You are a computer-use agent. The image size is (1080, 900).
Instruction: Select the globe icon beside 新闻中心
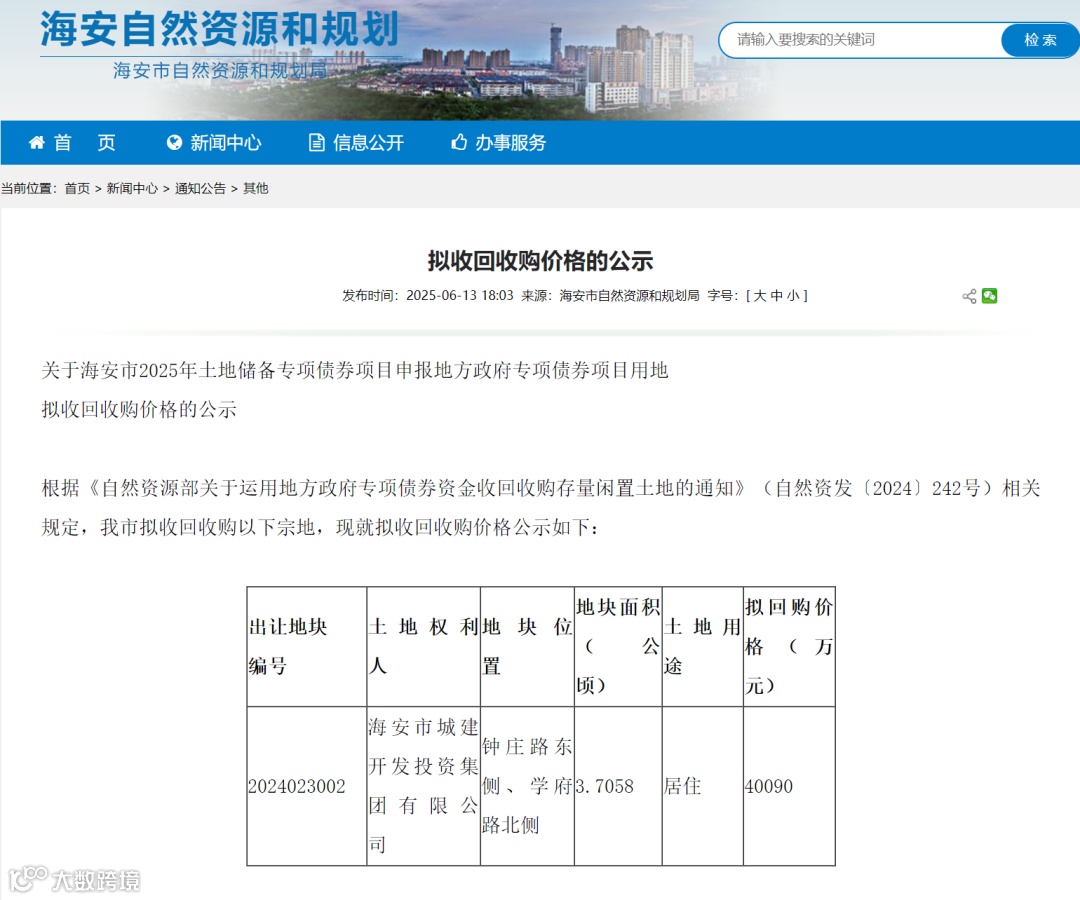(x=174, y=143)
